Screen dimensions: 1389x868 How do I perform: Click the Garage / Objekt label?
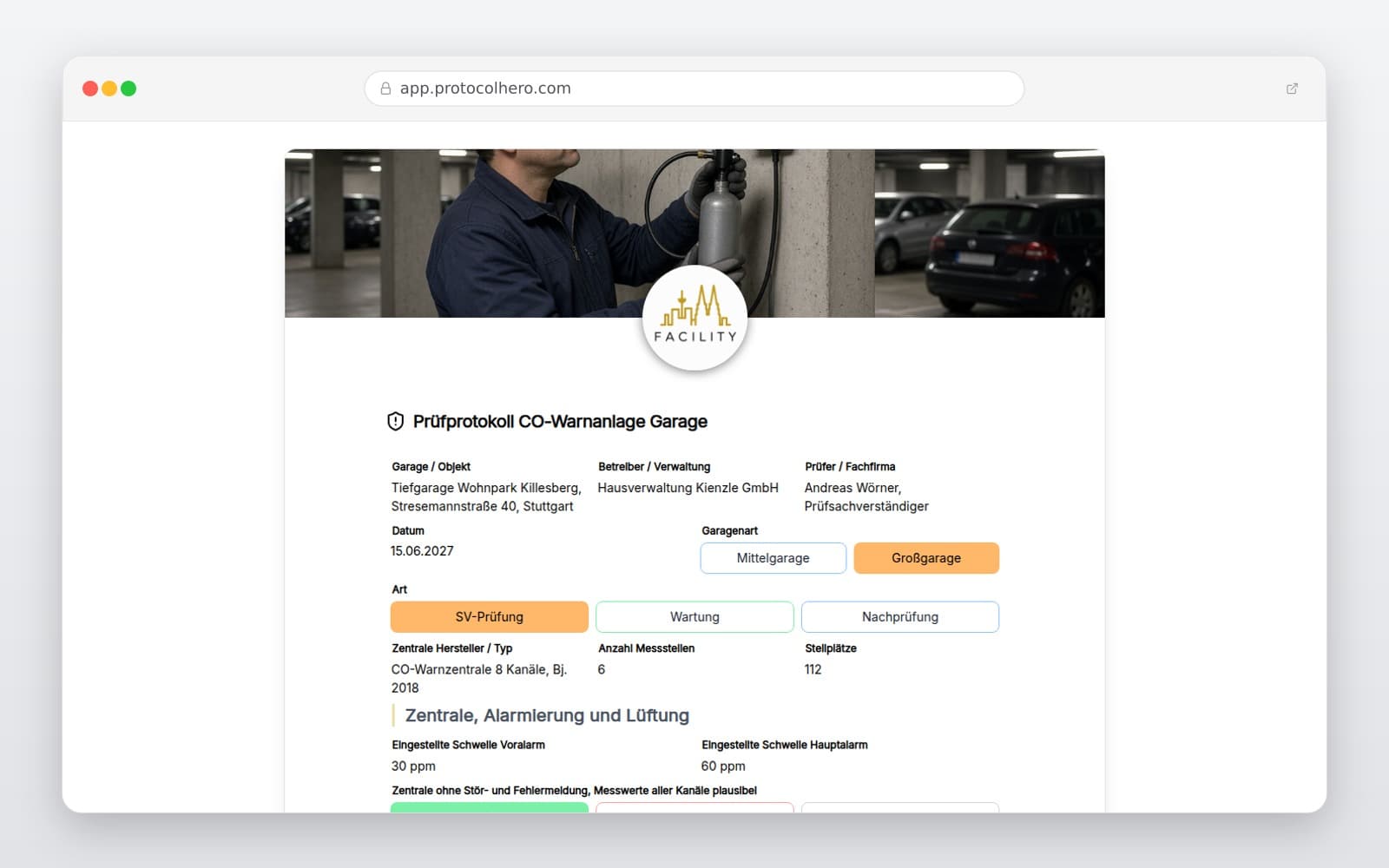(431, 467)
